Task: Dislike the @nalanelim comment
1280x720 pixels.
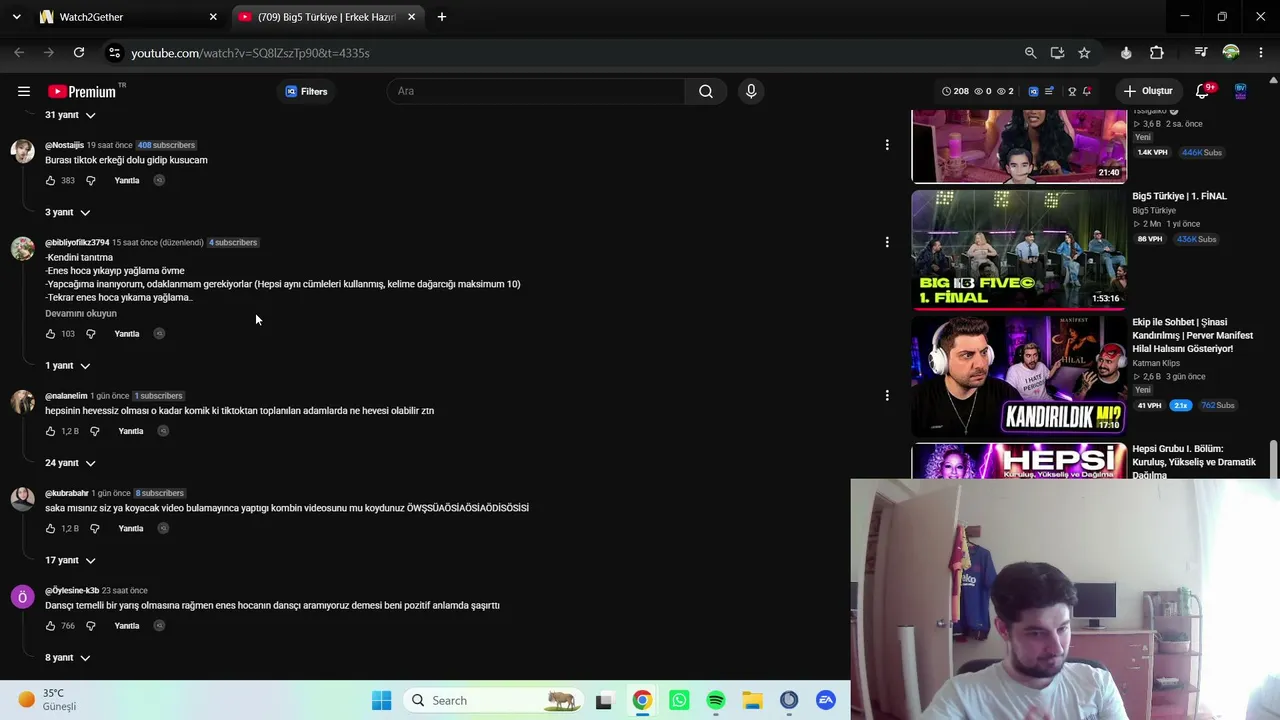Action: (95, 431)
